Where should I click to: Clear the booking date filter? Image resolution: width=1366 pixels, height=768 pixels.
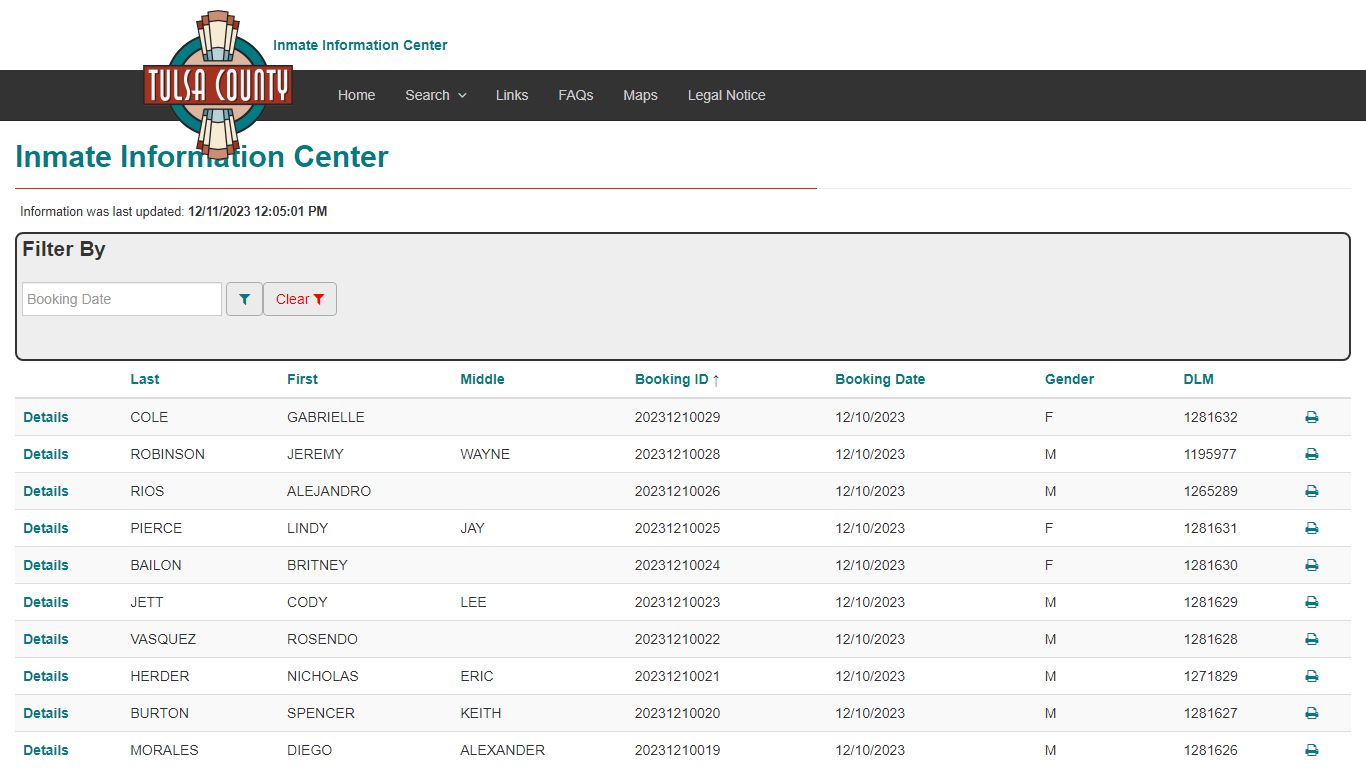pyautogui.click(x=300, y=299)
